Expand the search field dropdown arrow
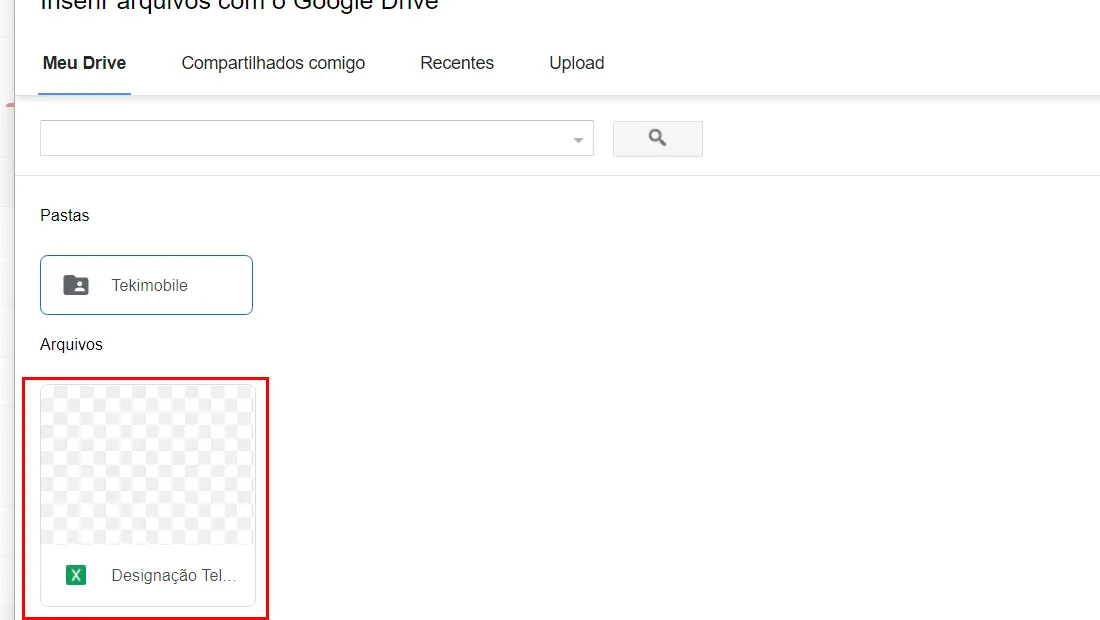The image size is (1100, 620). point(578,140)
